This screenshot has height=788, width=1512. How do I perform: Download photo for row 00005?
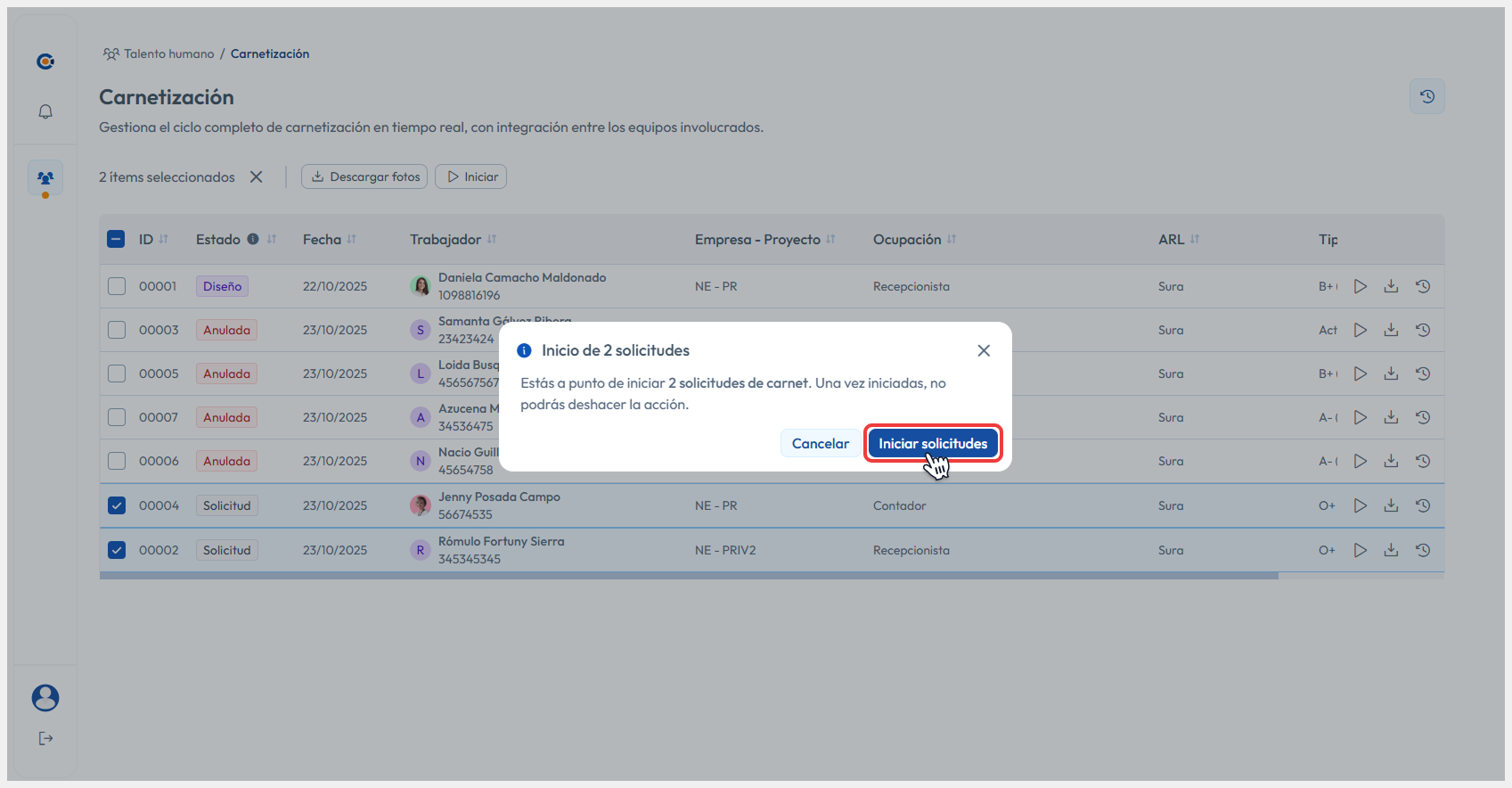coord(1391,373)
